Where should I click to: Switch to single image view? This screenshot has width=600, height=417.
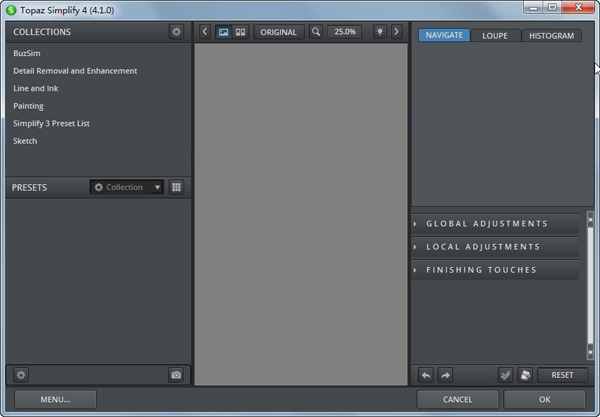click(223, 32)
